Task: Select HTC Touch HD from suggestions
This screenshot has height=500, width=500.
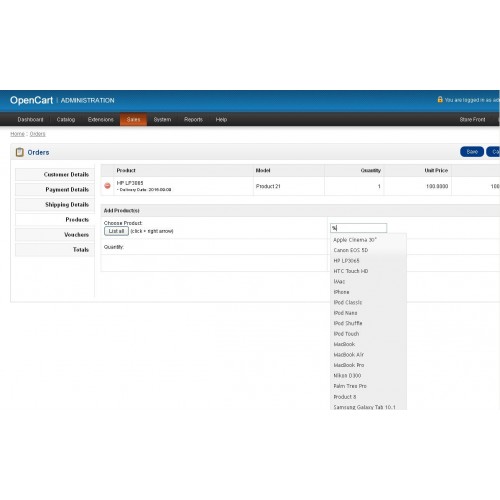Action: coord(368,271)
